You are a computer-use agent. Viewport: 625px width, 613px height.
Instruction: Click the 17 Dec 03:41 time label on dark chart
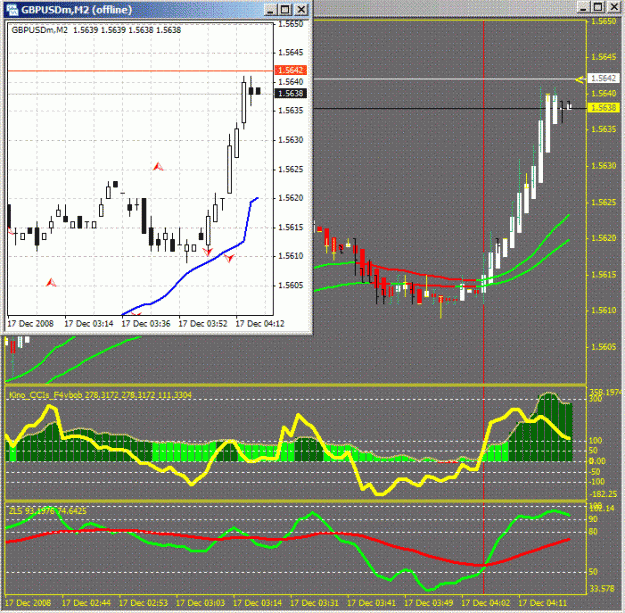pos(371,603)
